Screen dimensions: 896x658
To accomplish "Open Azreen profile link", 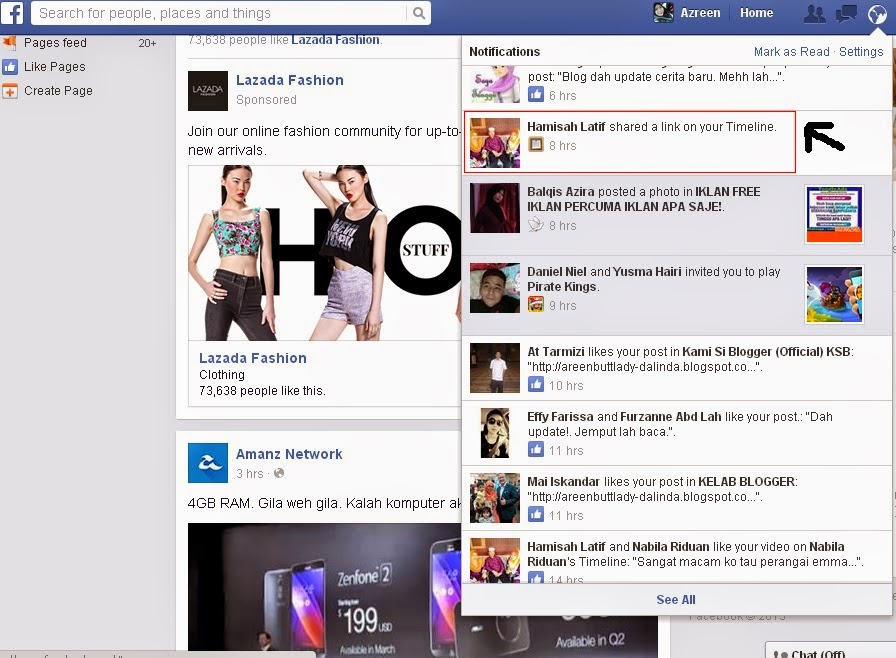I will click(700, 13).
